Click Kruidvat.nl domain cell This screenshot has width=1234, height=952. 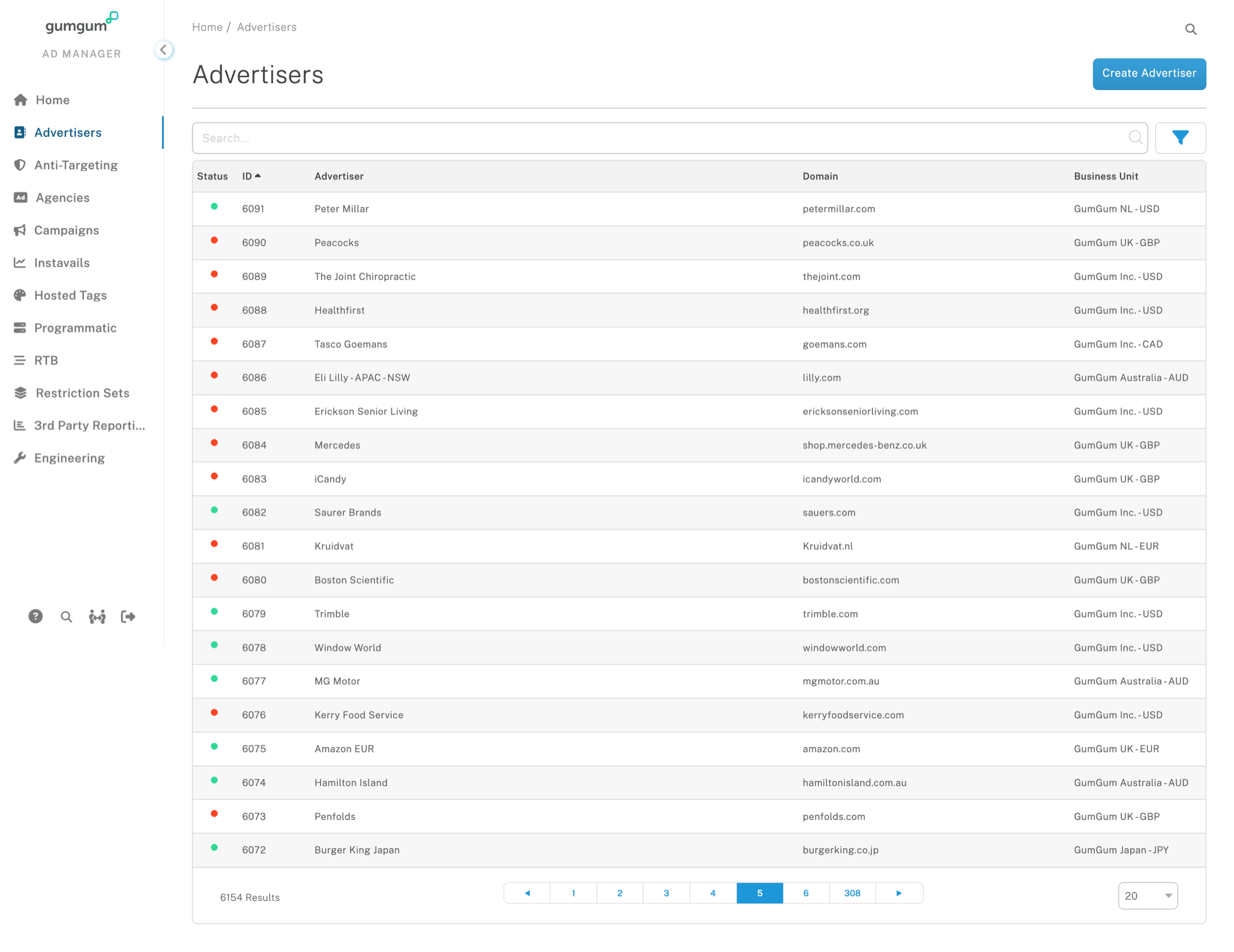827,546
